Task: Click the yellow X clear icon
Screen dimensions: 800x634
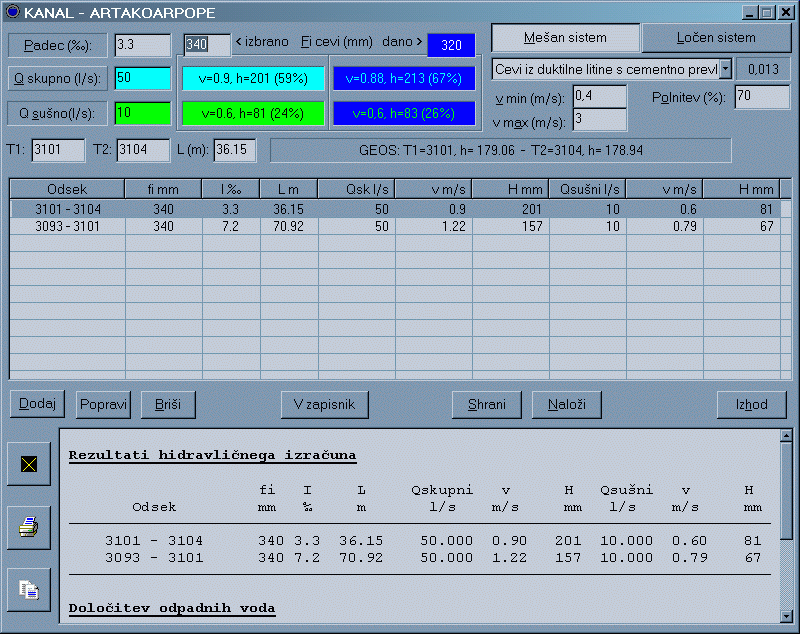Action: point(29,464)
